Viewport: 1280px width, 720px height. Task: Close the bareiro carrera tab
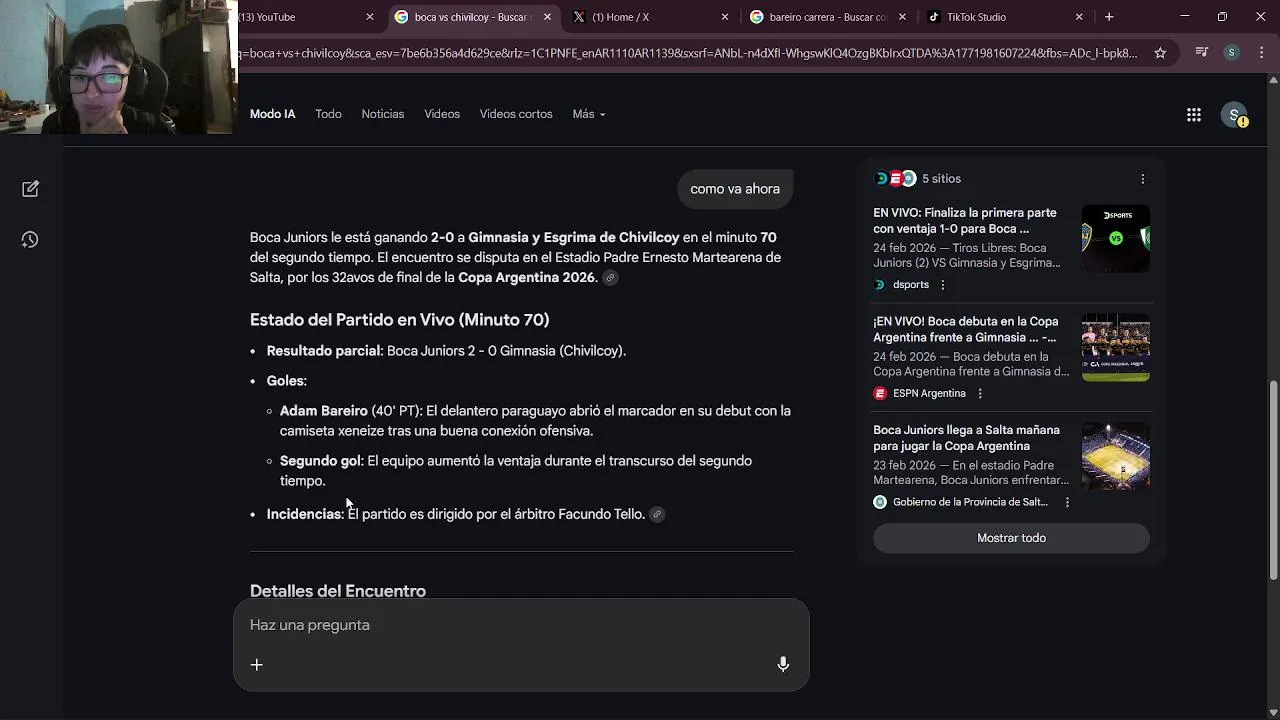(x=902, y=17)
